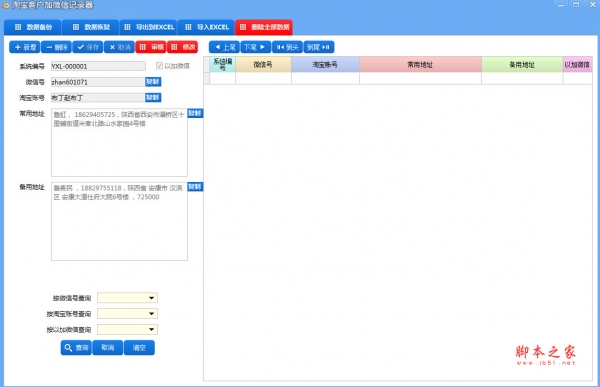Go to previous record 上笔
Viewport: 600px width, 387px height.
[x=225, y=47]
